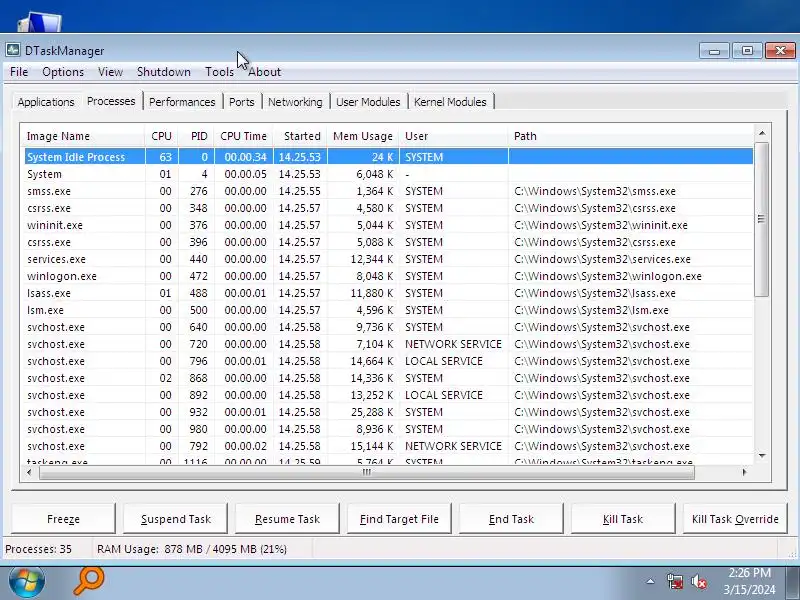Click the Kill Task button
This screenshot has height=600, width=800.
(x=623, y=519)
